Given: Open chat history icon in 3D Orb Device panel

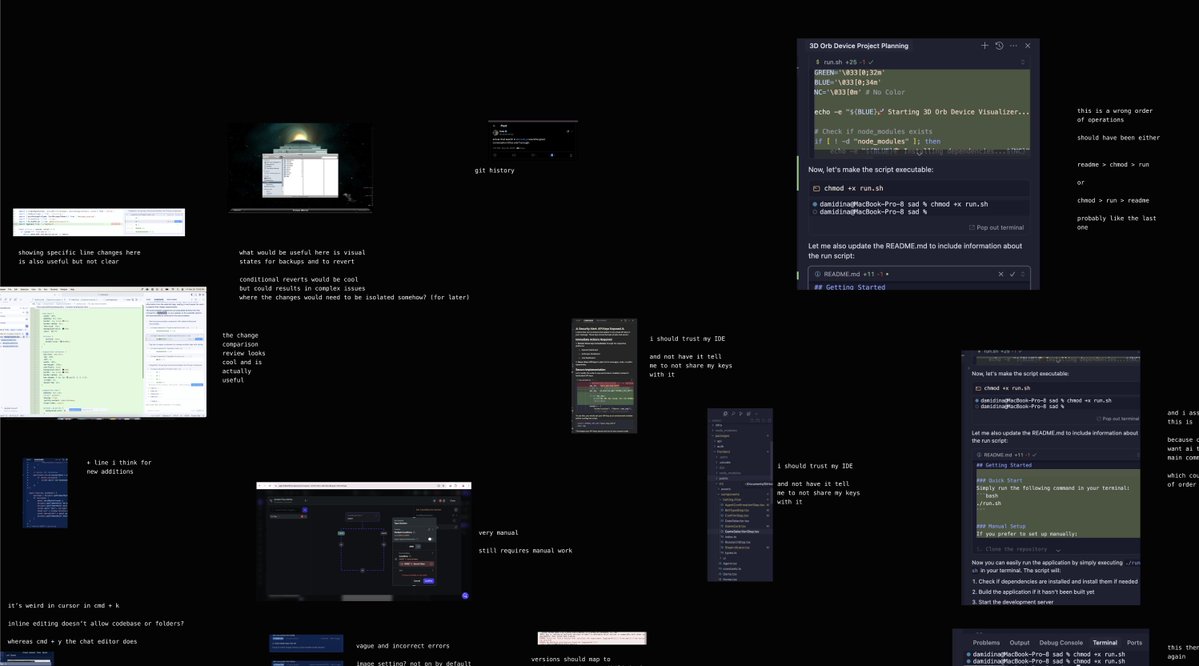Looking at the screenshot, I should [x=999, y=46].
